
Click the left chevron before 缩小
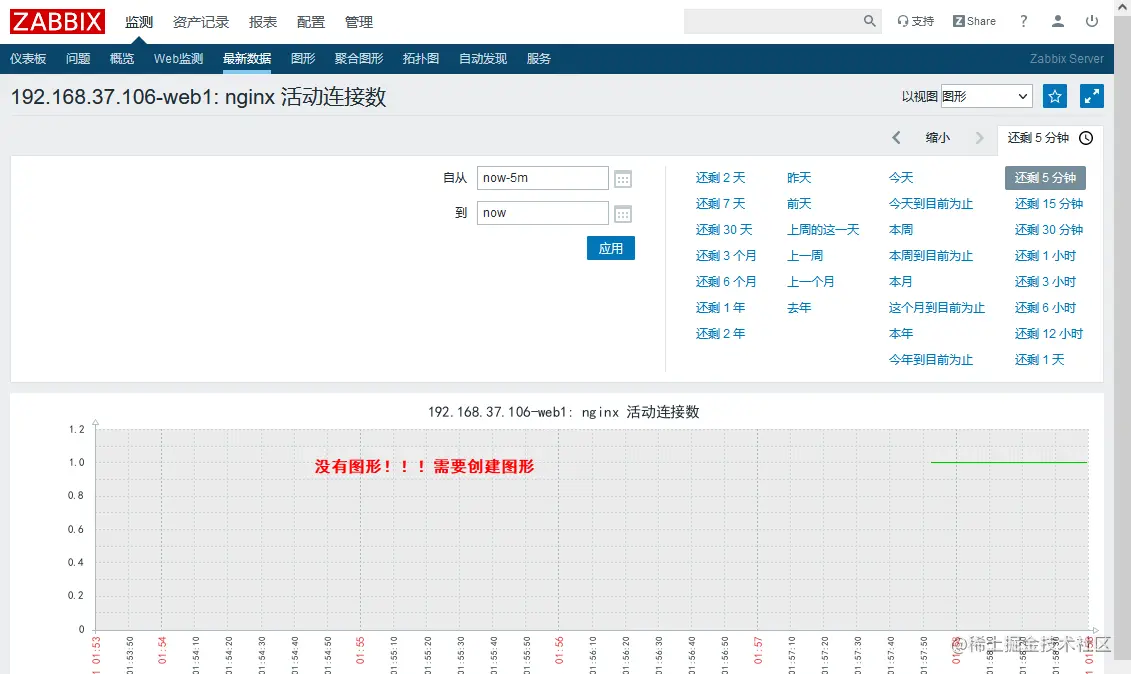click(896, 138)
